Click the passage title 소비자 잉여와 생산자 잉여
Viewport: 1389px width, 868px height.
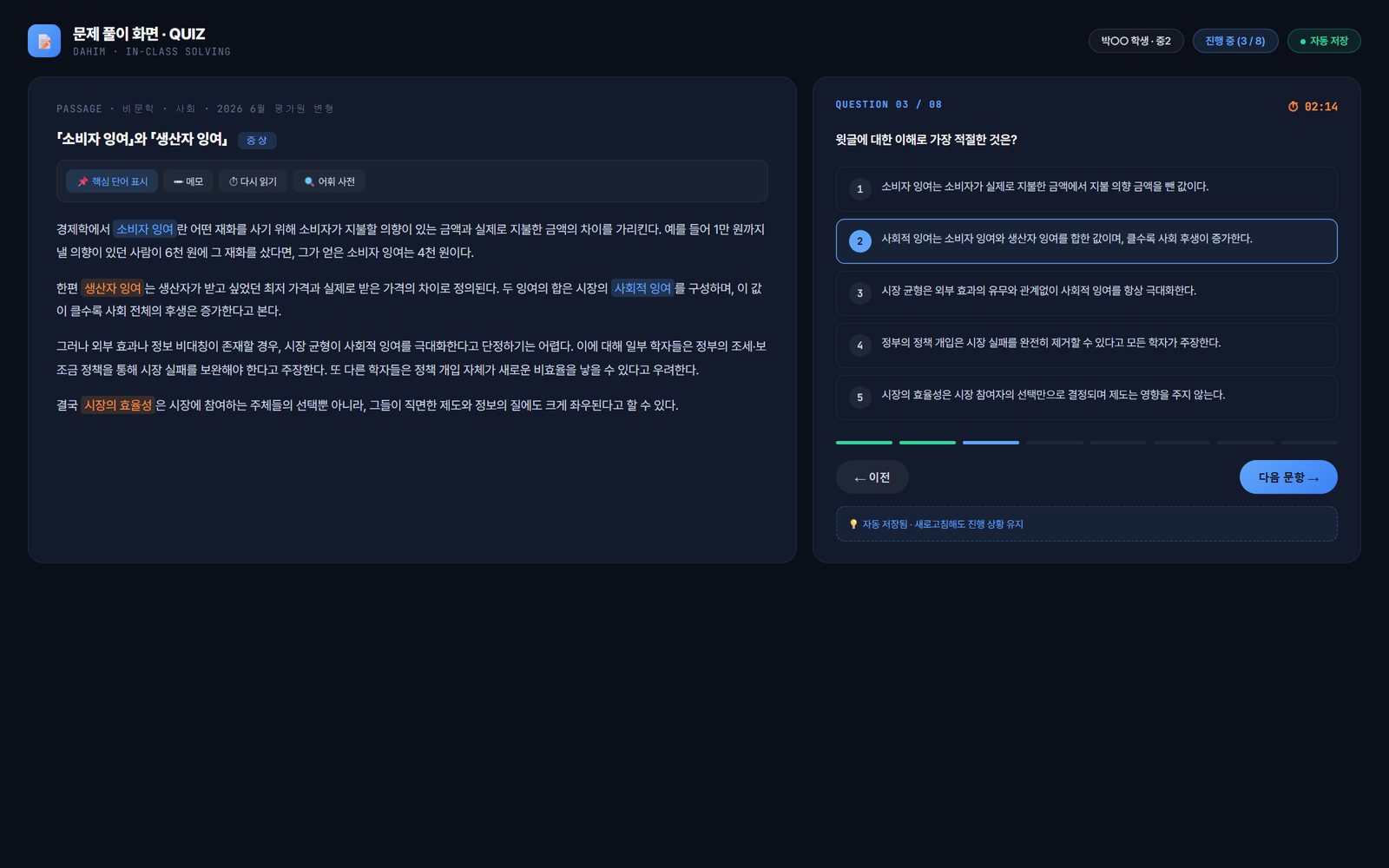[x=142, y=139]
